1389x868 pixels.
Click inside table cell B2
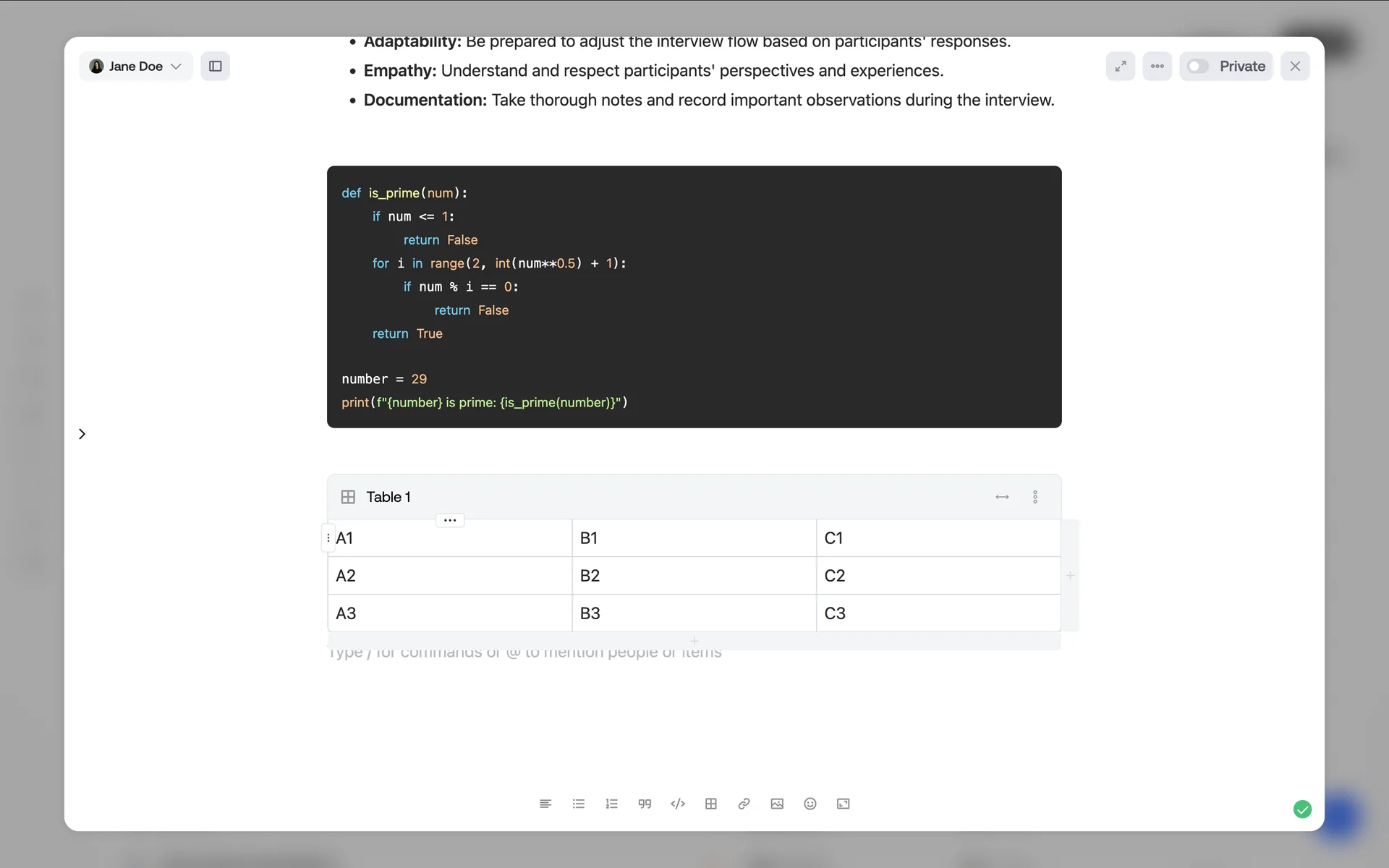[x=694, y=576]
